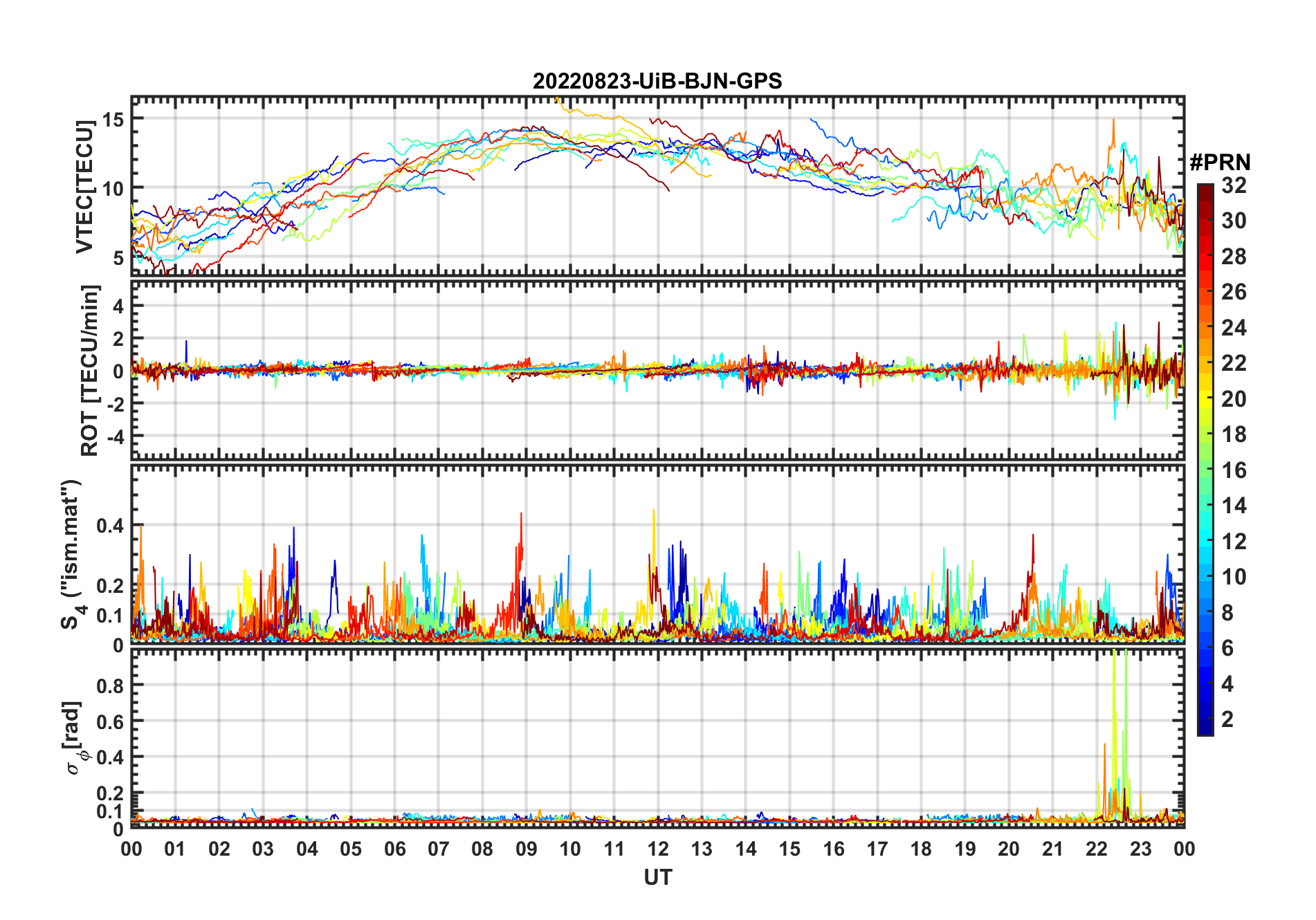Select the ROT [TECU/min] y-axis label

(90, 370)
